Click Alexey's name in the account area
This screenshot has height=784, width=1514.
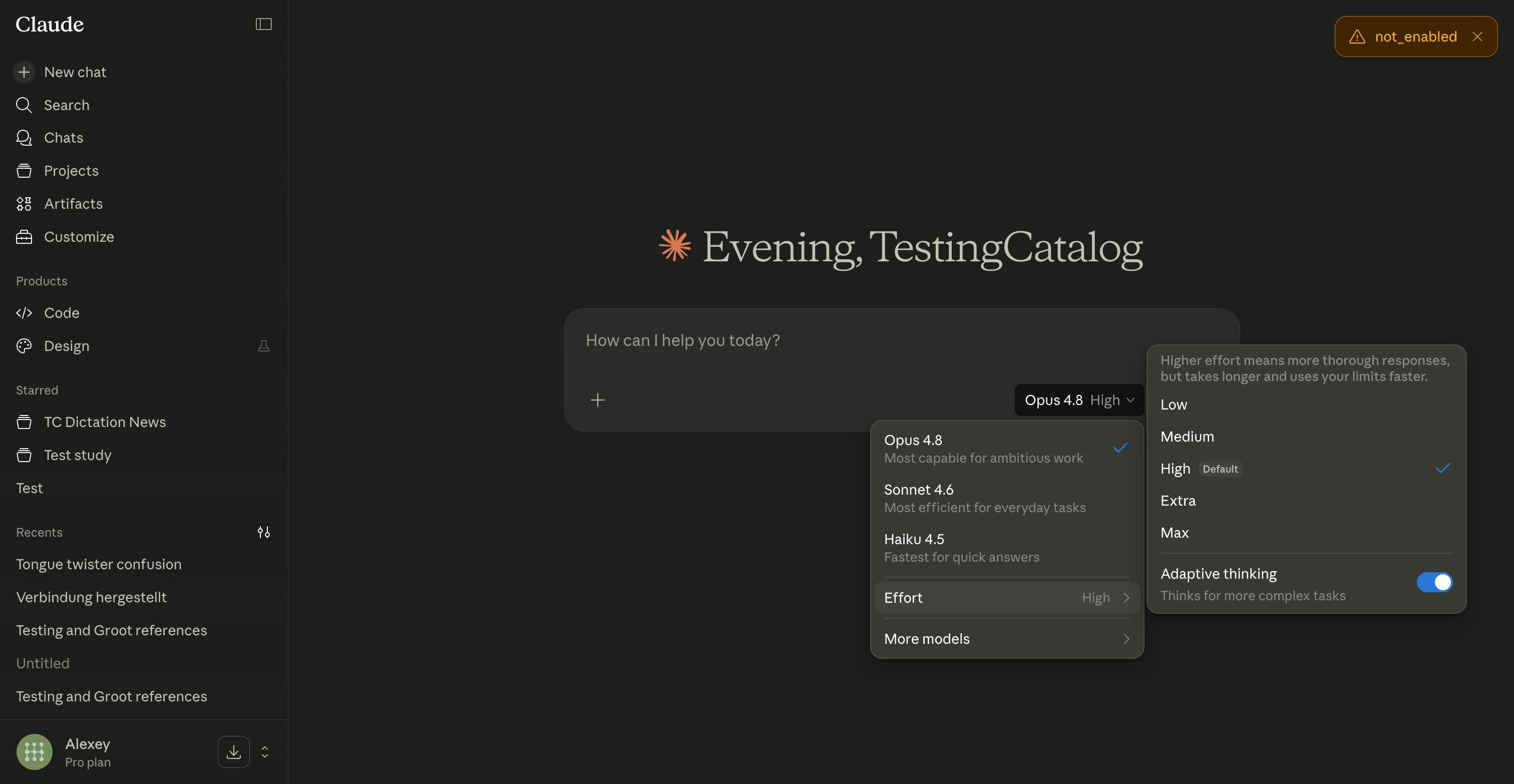click(x=88, y=743)
